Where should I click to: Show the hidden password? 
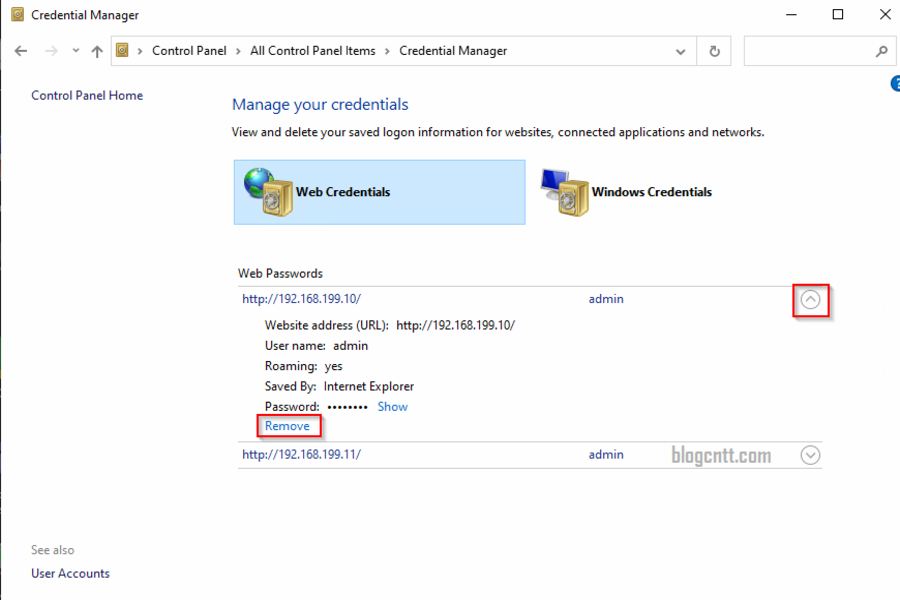coord(392,406)
